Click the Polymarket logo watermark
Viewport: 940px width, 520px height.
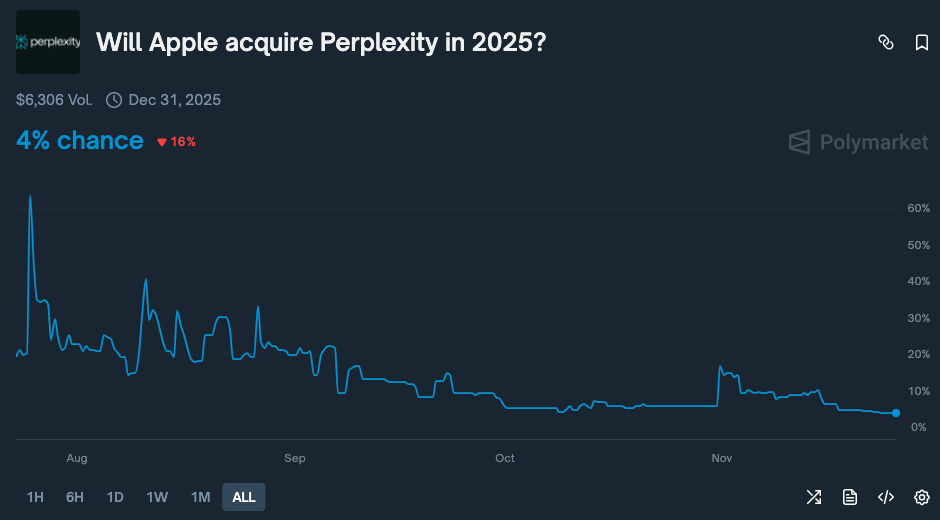point(858,142)
